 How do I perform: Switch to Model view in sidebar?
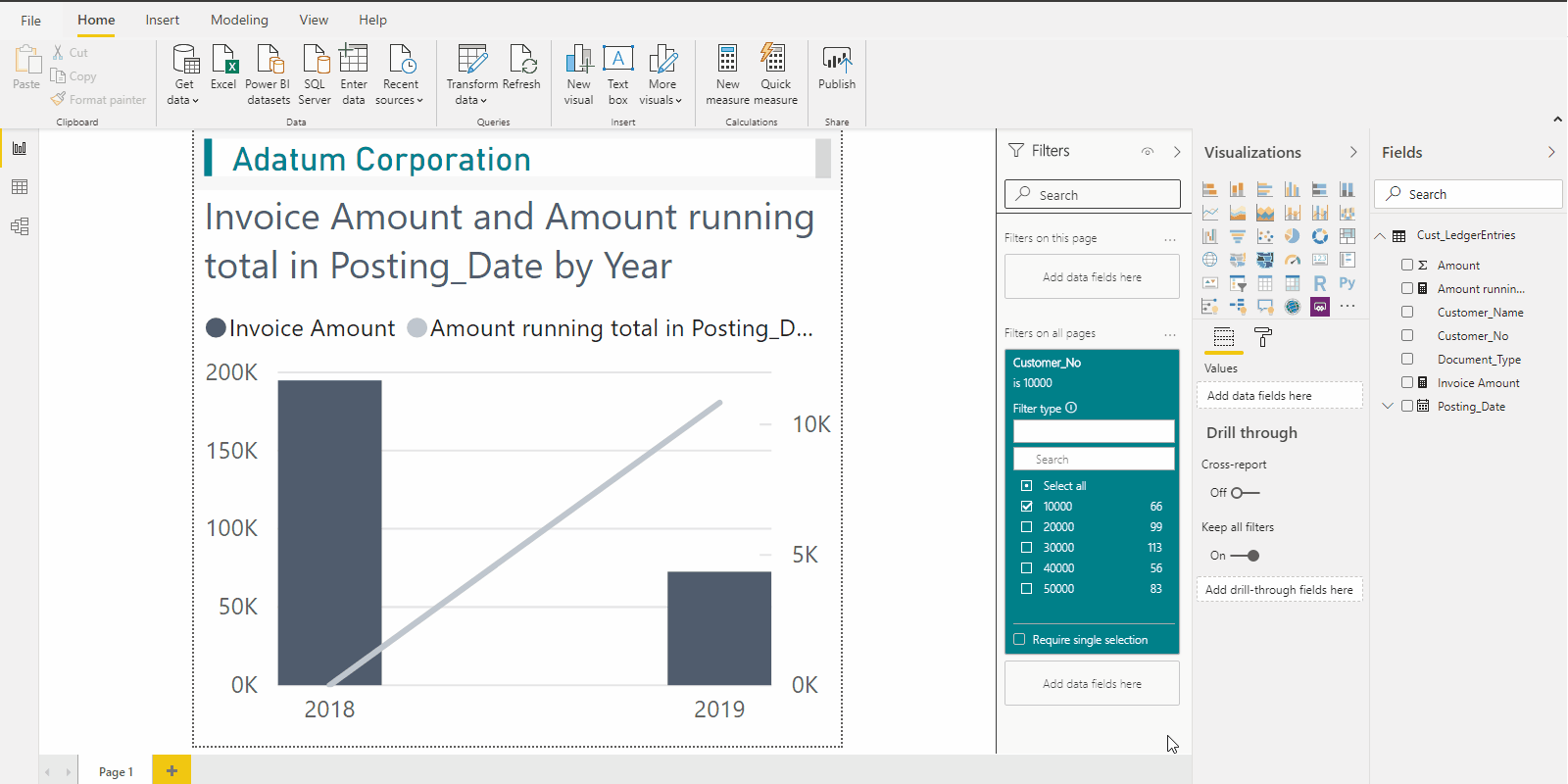[x=20, y=226]
